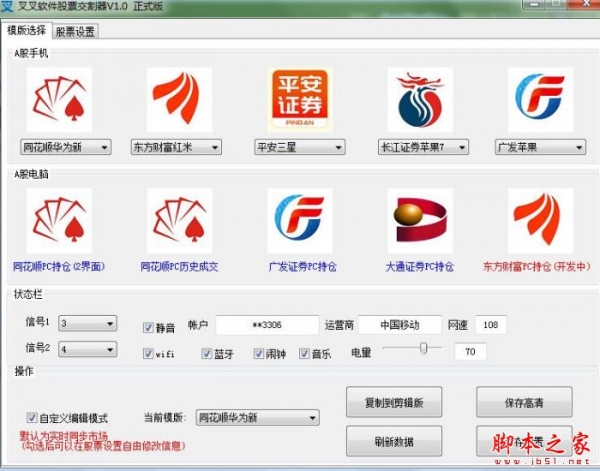Toggle the 音乐 checkbox
This screenshot has width=600, height=471.
coord(305,354)
